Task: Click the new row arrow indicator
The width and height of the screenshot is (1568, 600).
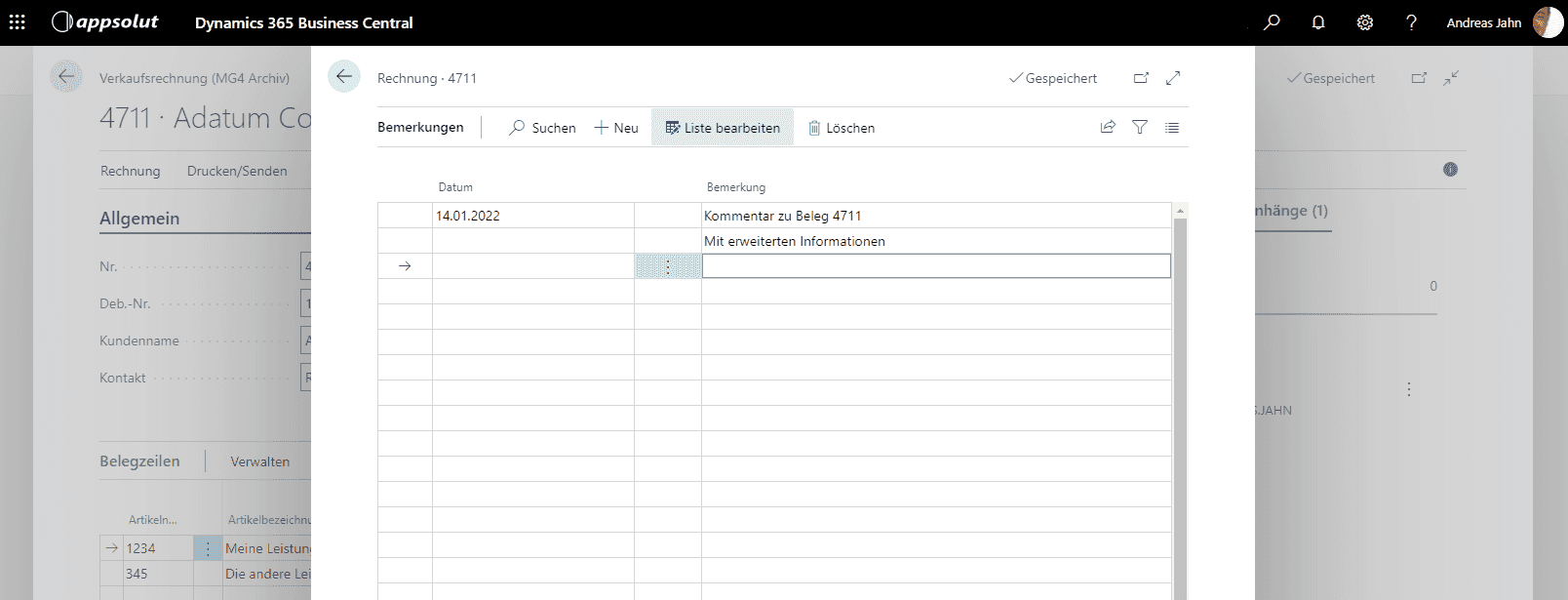Action: click(405, 266)
